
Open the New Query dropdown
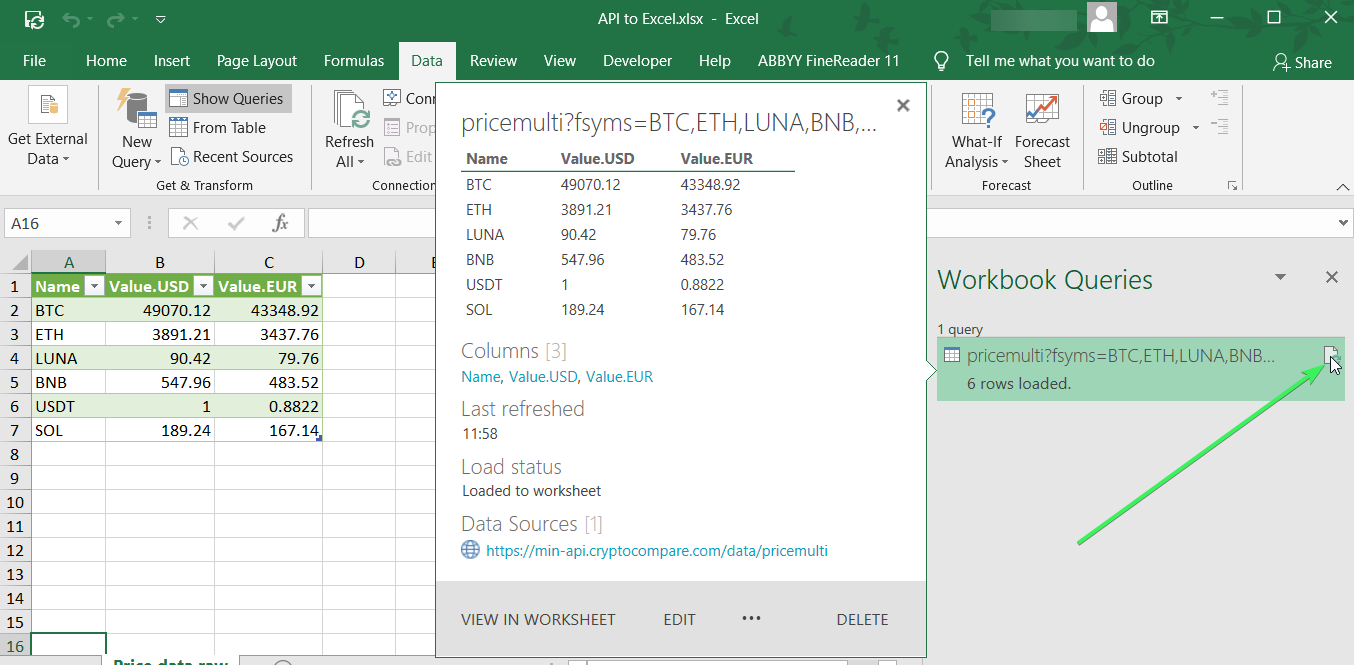pos(137,130)
